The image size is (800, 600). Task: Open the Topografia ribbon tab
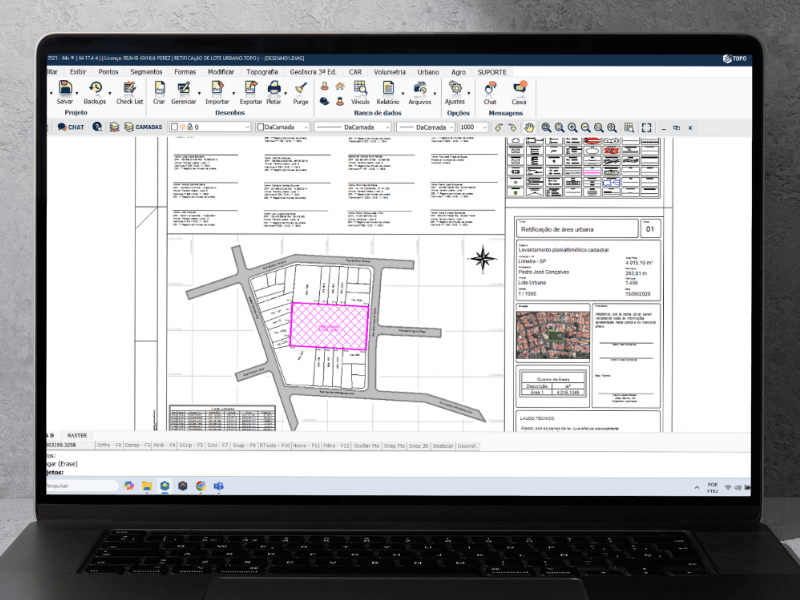[x=262, y=73]
